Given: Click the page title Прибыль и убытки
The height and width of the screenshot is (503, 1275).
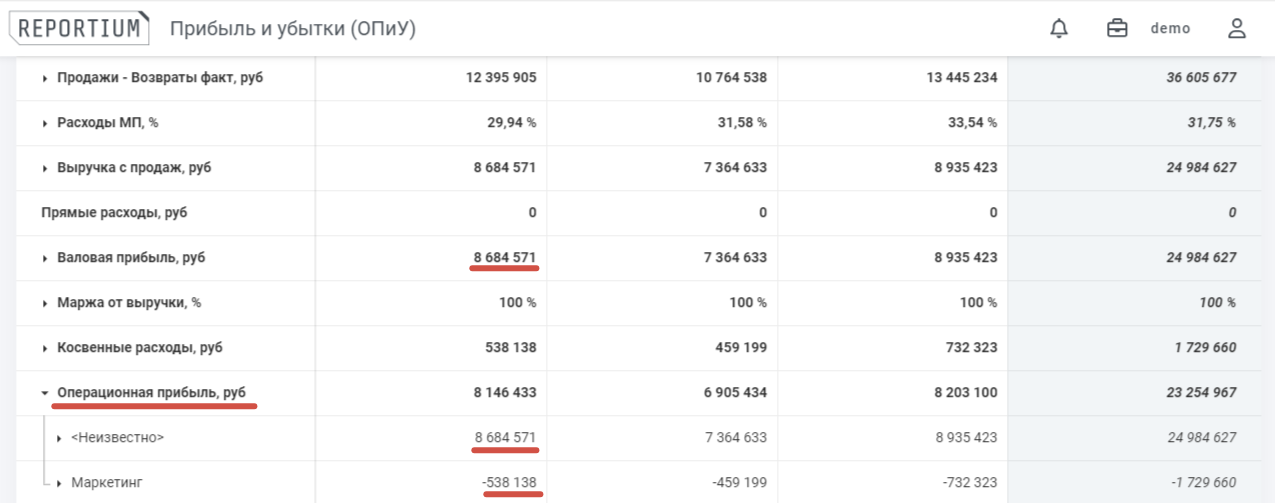Looking at the screenshot, I should [292, 29].
